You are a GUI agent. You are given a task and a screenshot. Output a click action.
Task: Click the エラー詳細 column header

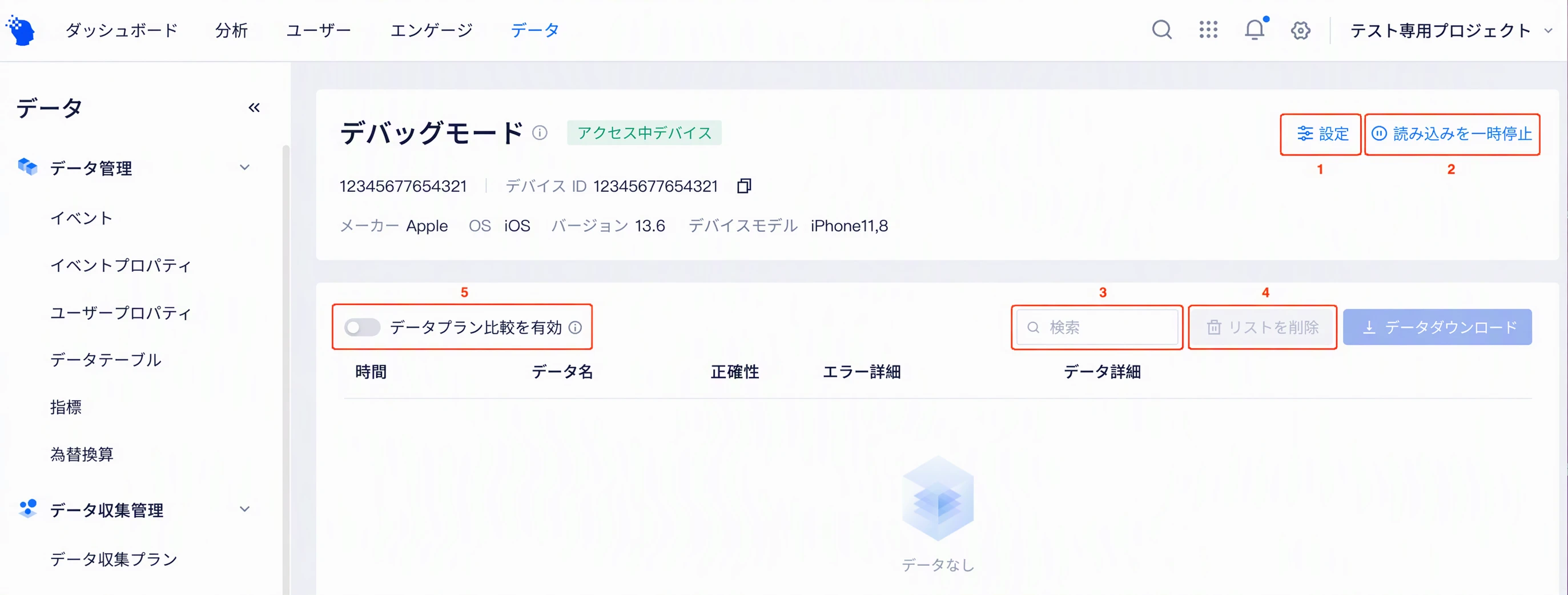click(x=861, y=372)
